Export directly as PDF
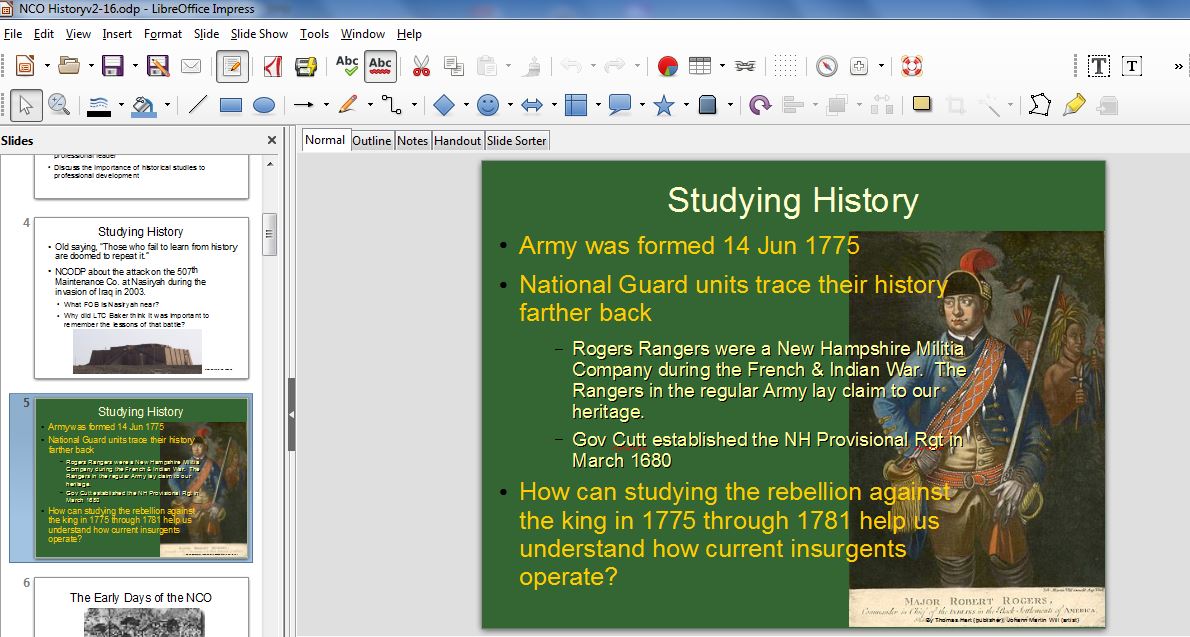The width and height of the screenshot is (1190, 637). (x=272, y=67)
